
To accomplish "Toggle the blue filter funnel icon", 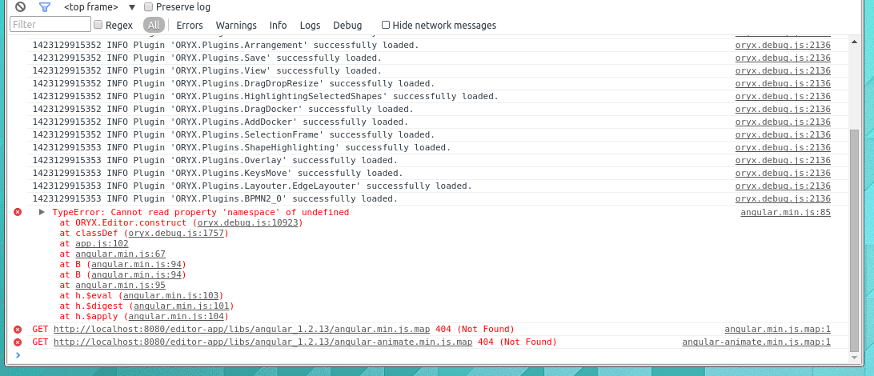I will pyautogui.click(x=45, y=7).
